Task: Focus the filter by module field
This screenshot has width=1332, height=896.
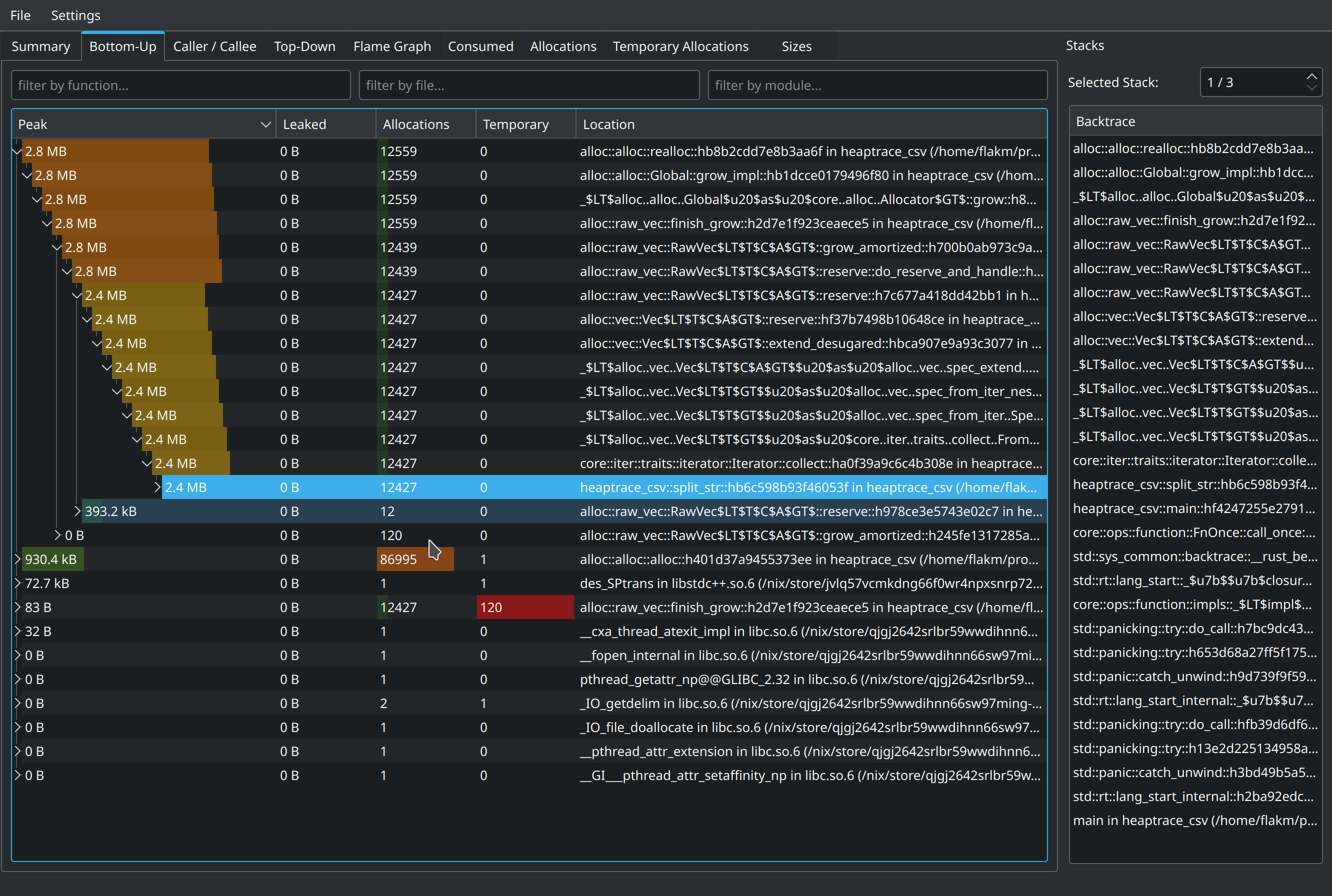Action: [x=877, y=85]
